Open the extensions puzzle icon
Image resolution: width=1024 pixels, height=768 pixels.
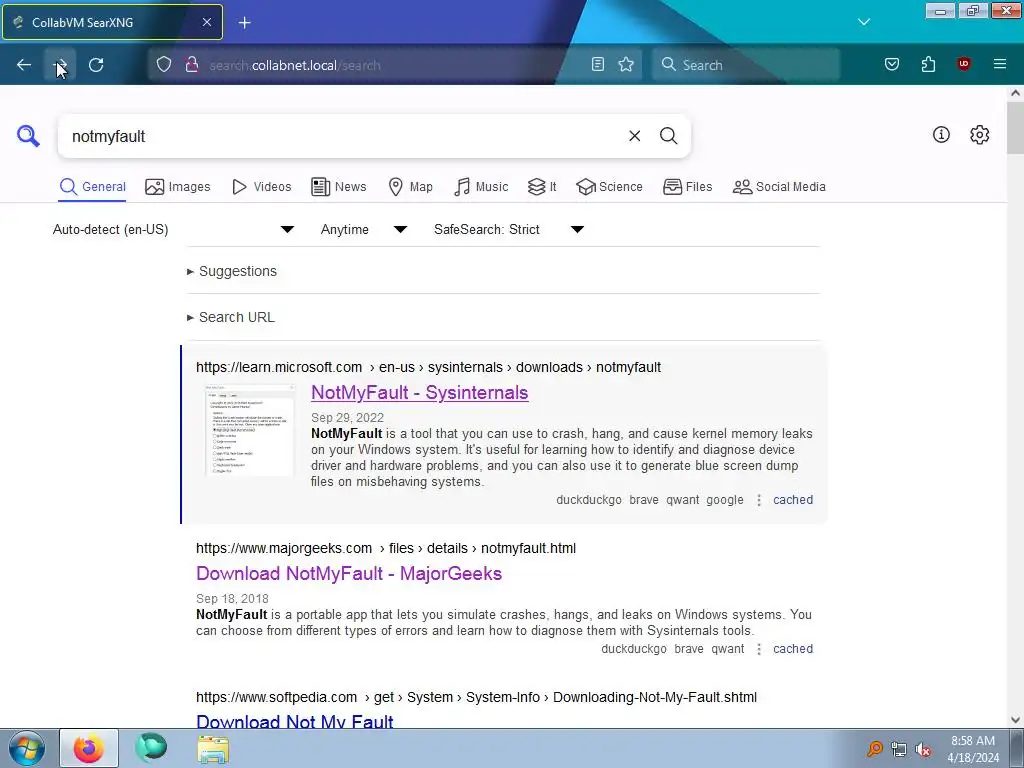tap(928, 65)
